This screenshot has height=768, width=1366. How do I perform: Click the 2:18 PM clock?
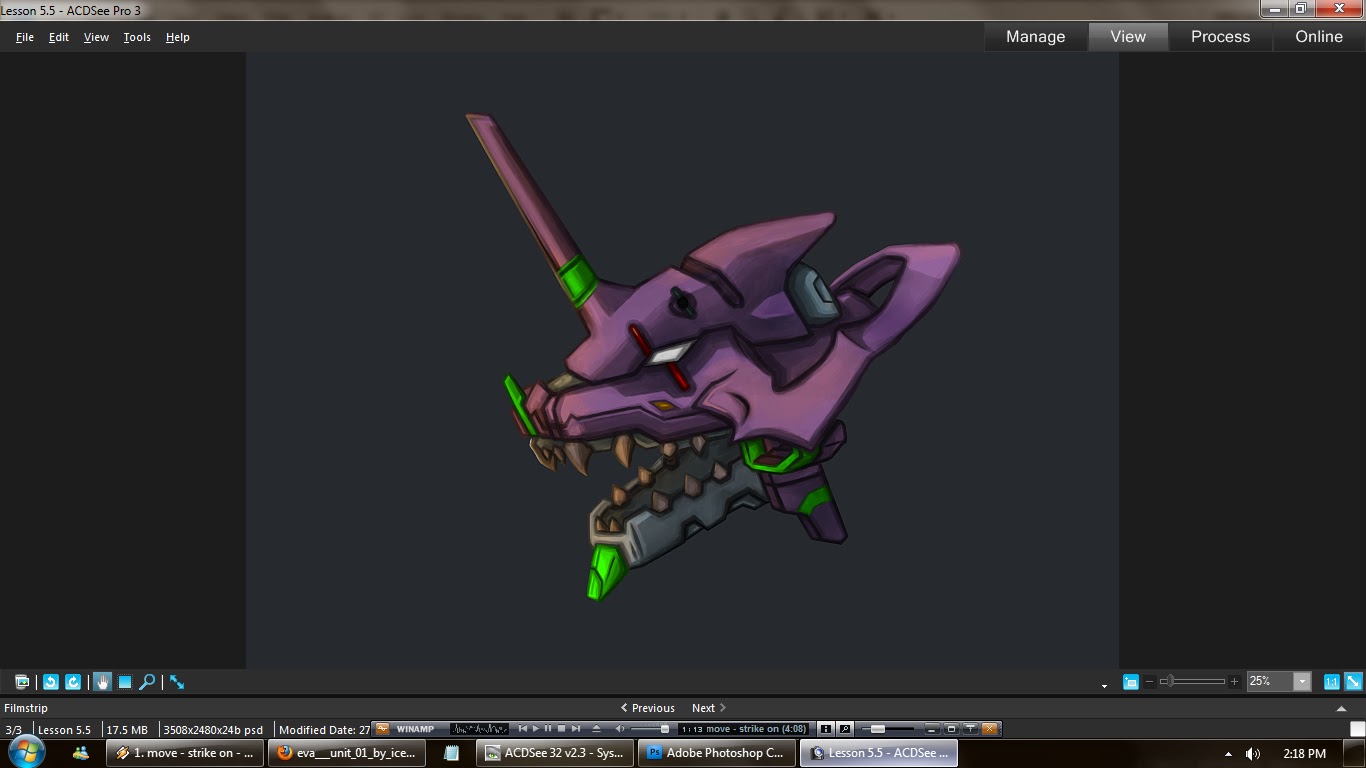[x=1303, y=753]
